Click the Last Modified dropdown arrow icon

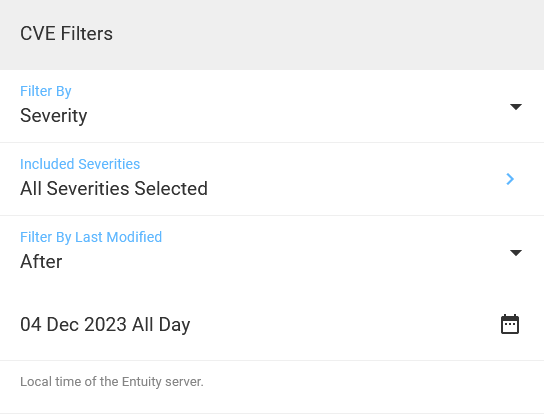tap(516, 253)
